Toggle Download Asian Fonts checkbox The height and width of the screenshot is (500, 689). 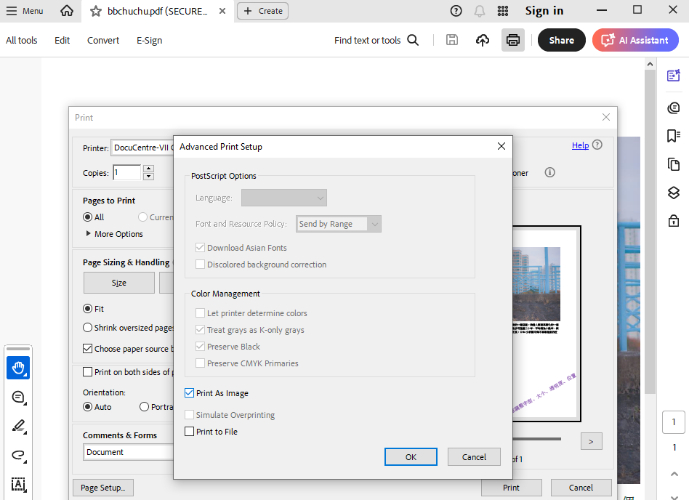pos(200,247)
